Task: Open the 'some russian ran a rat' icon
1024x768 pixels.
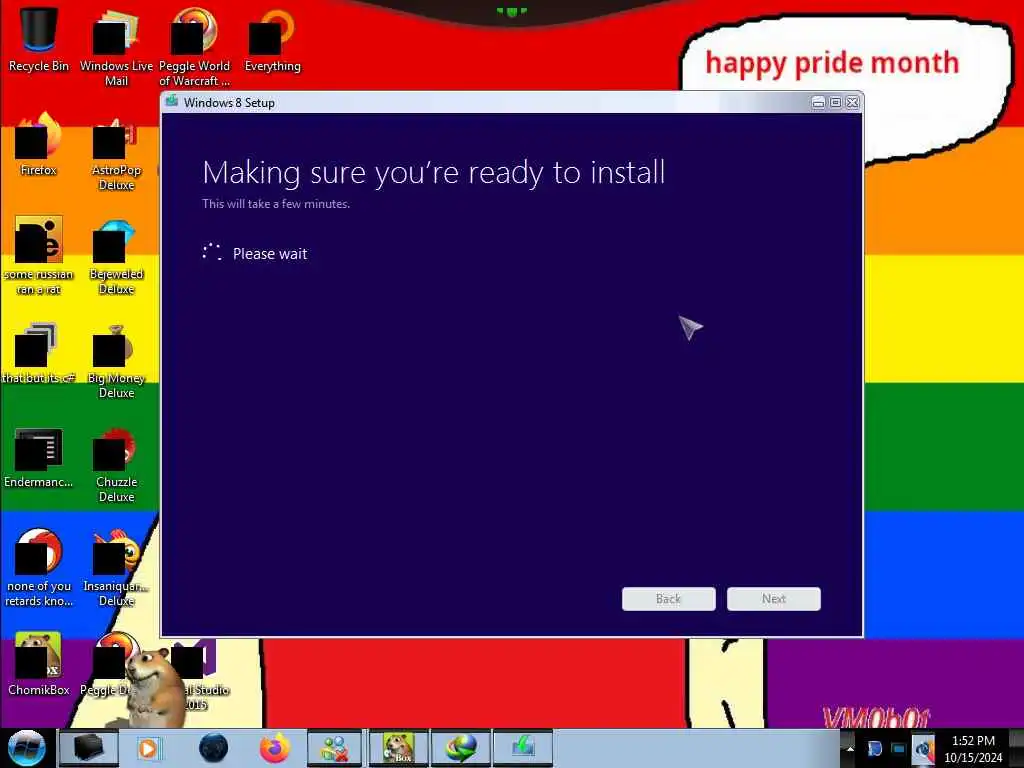Action: click(x=39, y=256)
